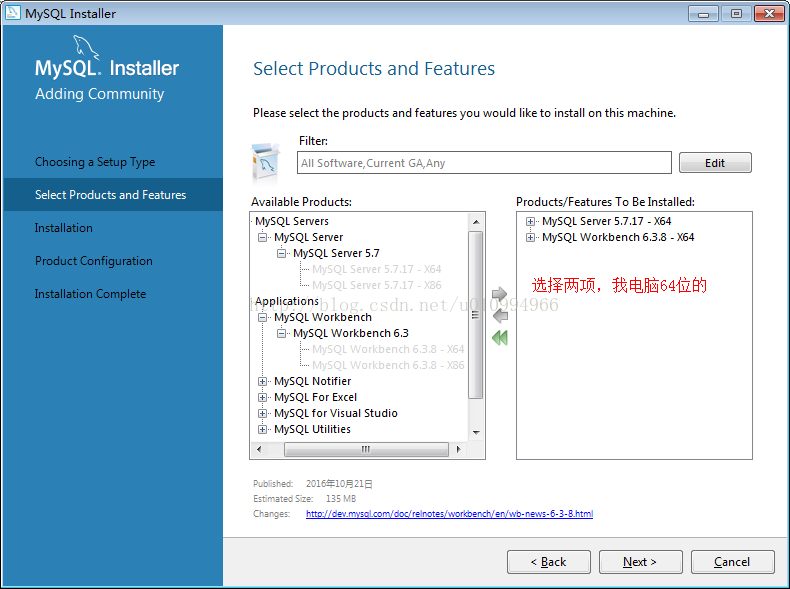The width and height of the screenshot is (790, 589).
Task: Select the grayed MySQL Server 5.7.17 - X86 entry
Action: [376, 285]
